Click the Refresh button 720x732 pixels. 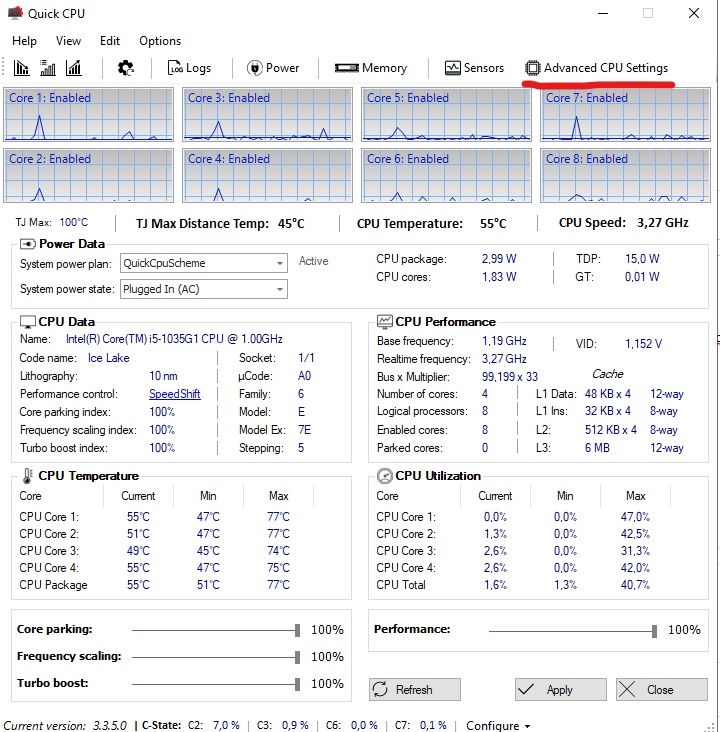pyautogui.click(x=415, y=690)
